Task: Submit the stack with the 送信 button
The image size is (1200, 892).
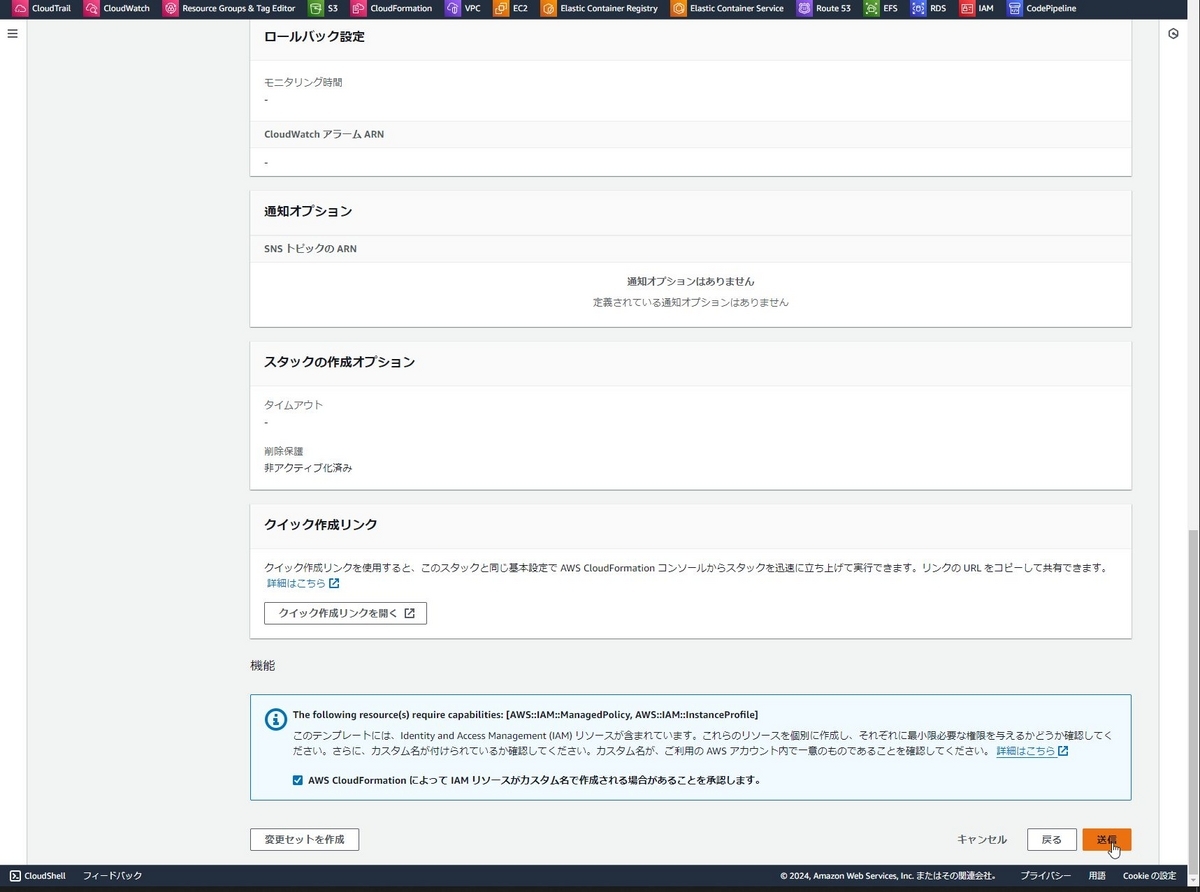Action: pyautogui.click(x=1106, y=839)
